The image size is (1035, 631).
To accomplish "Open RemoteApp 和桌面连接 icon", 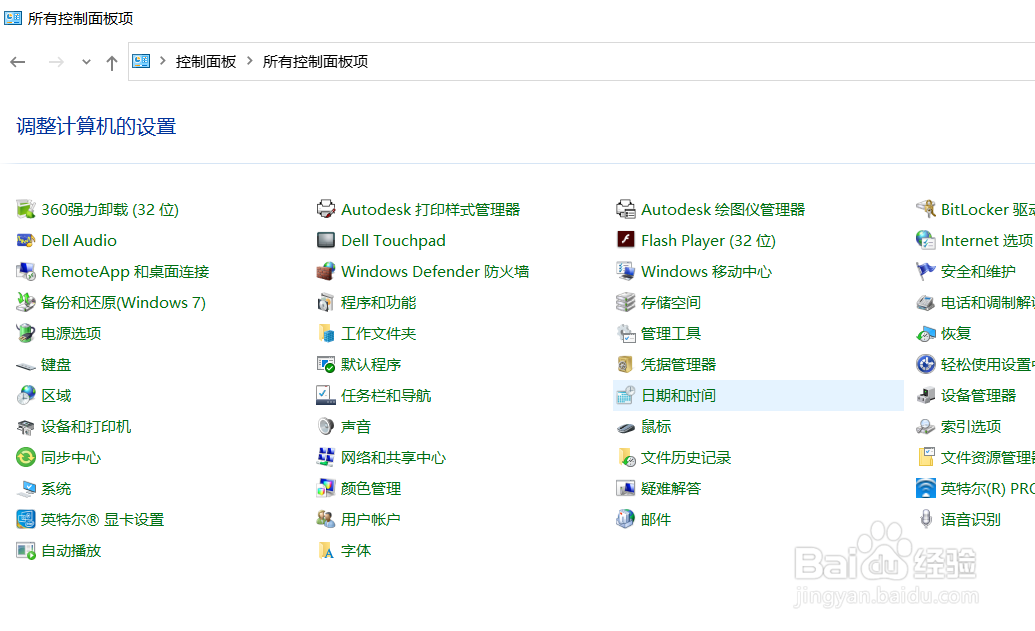I will (26, 271).
